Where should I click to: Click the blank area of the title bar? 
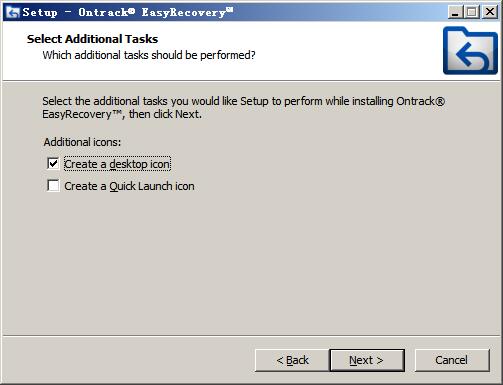tap(340, 13)
